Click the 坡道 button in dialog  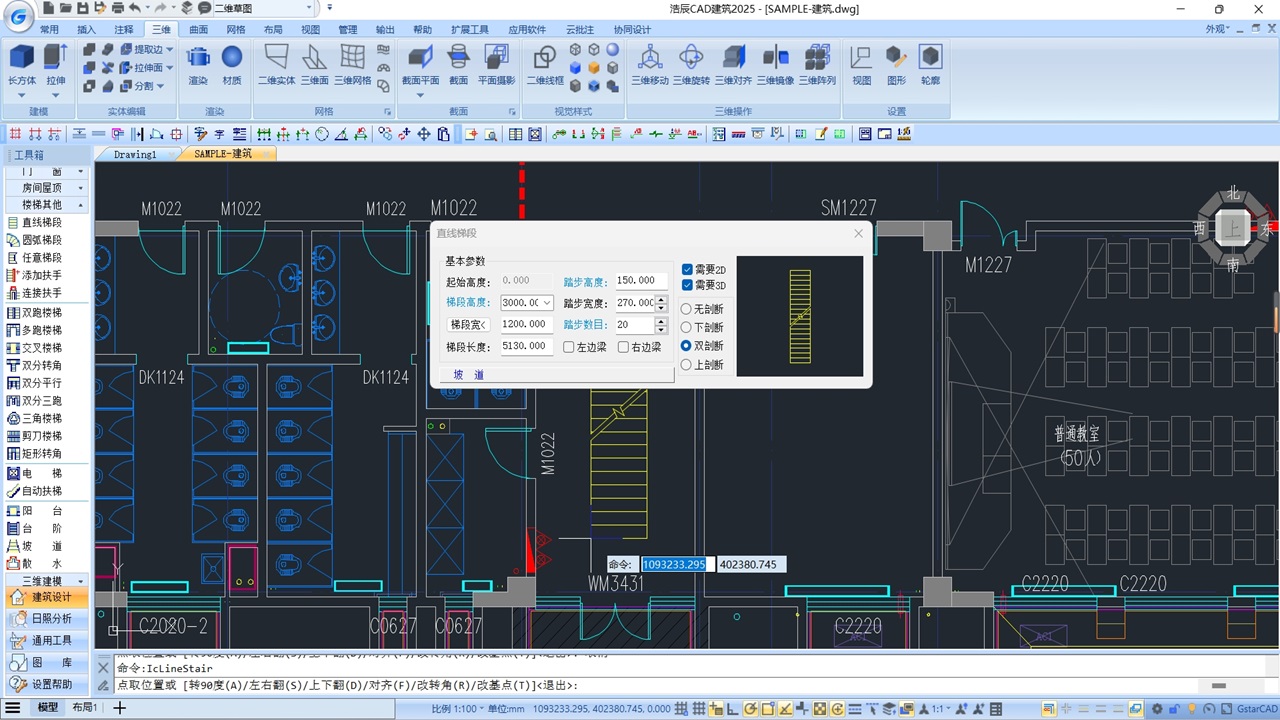pyautogui.click(x=468, y=375)
